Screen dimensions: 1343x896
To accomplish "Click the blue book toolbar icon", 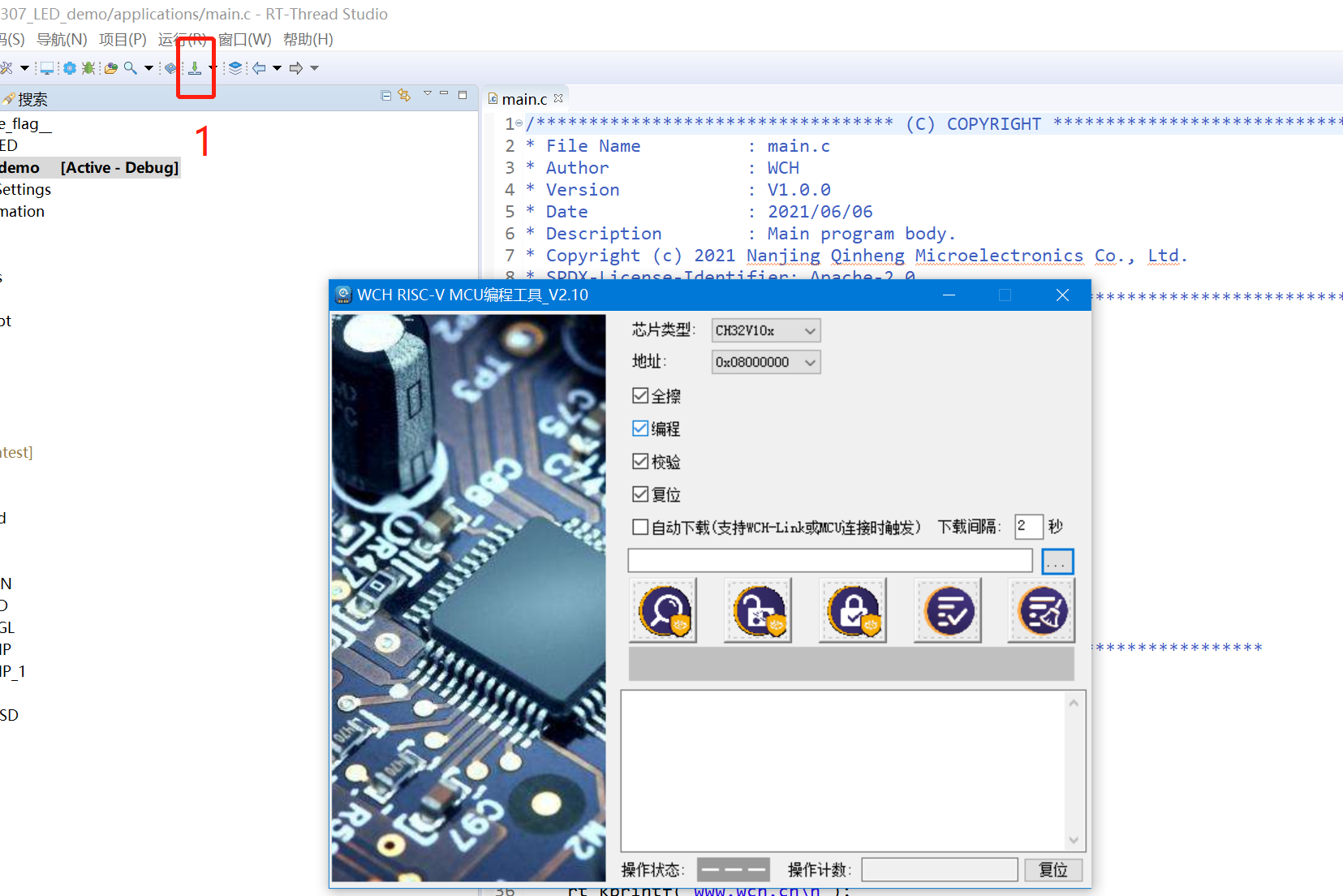I will pos(170,68).
